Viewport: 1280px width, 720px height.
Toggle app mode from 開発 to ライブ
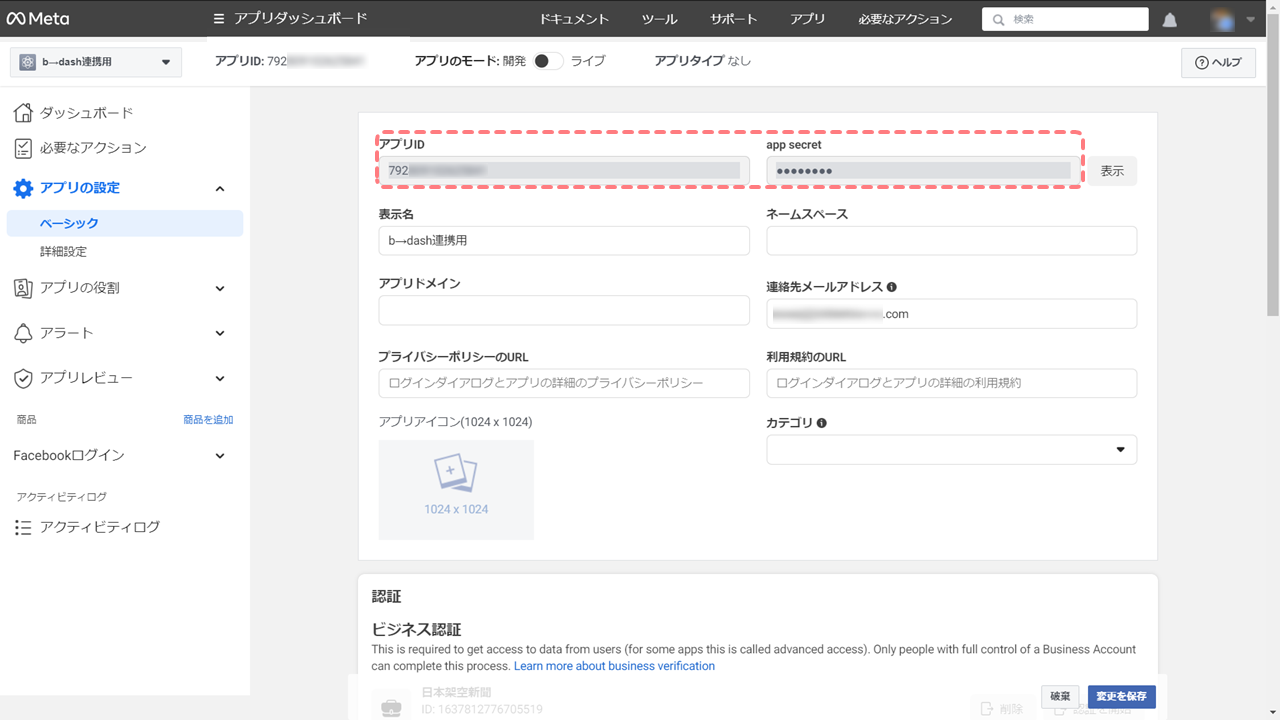click(x=548, y=61)
